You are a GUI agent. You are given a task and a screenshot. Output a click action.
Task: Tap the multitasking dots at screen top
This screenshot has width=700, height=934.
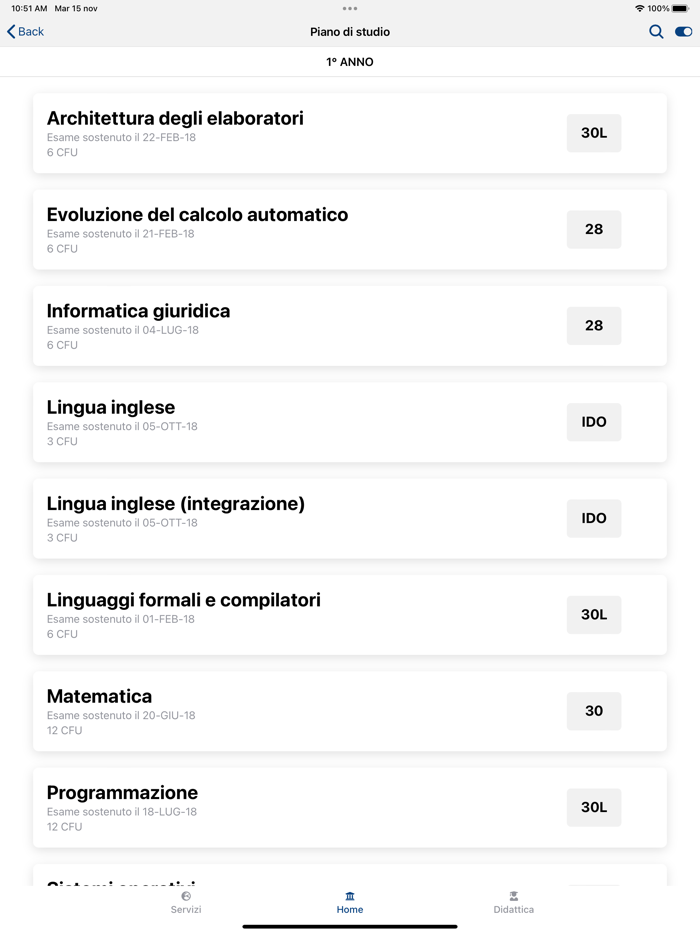350,8
